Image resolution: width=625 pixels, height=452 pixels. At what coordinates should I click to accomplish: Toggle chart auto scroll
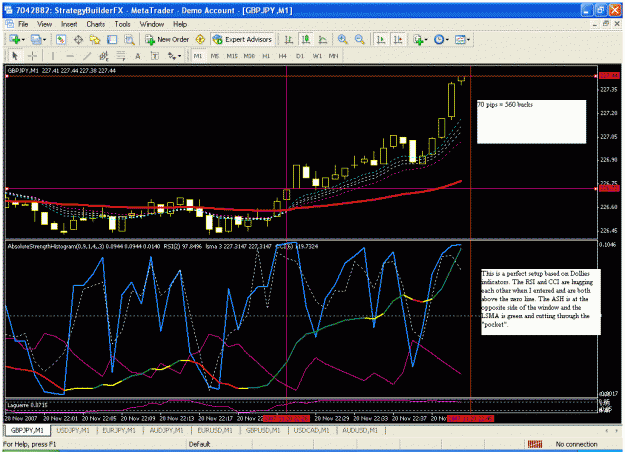(381, 39)
